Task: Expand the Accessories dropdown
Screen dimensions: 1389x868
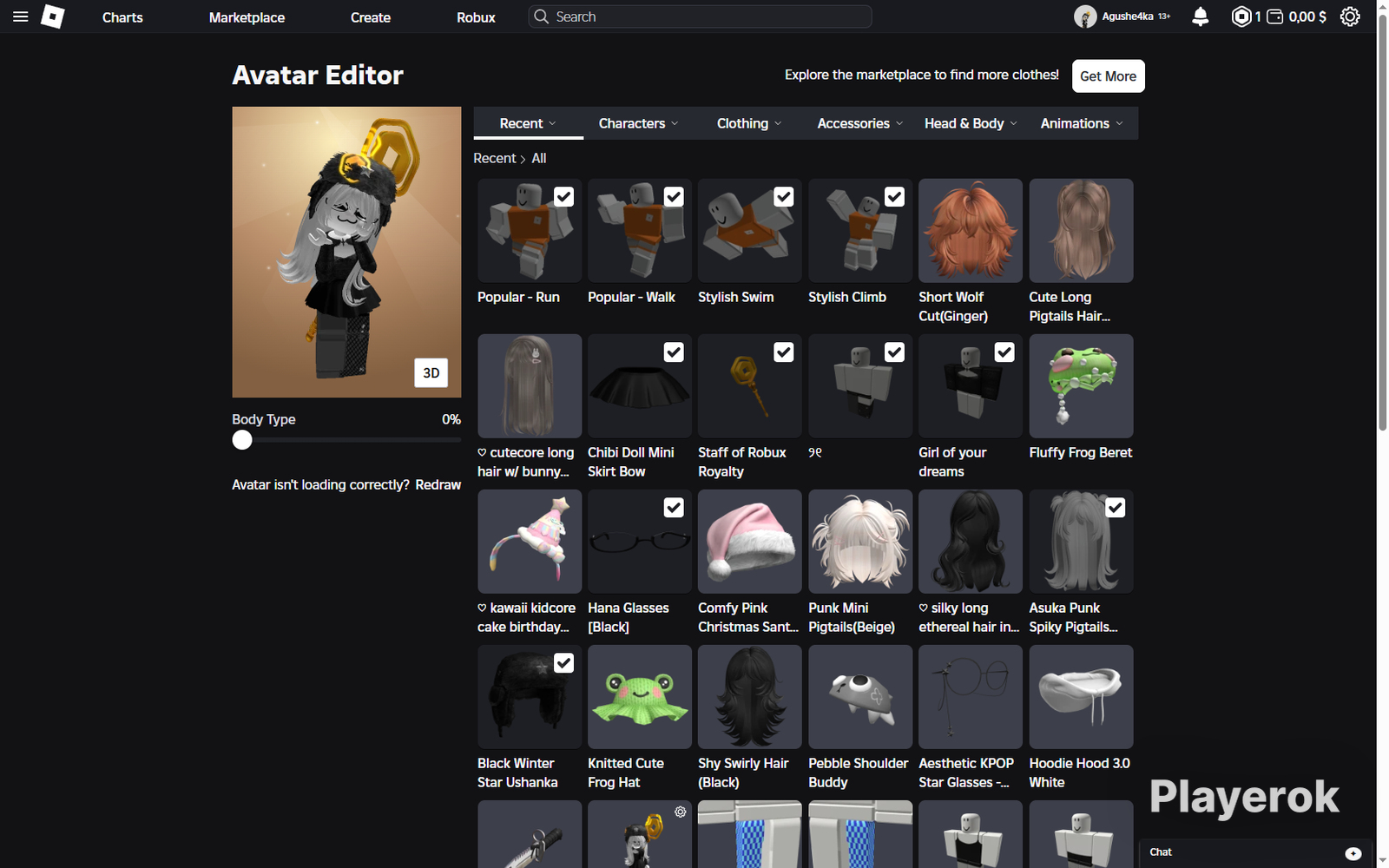Action: tap(859, 123)
